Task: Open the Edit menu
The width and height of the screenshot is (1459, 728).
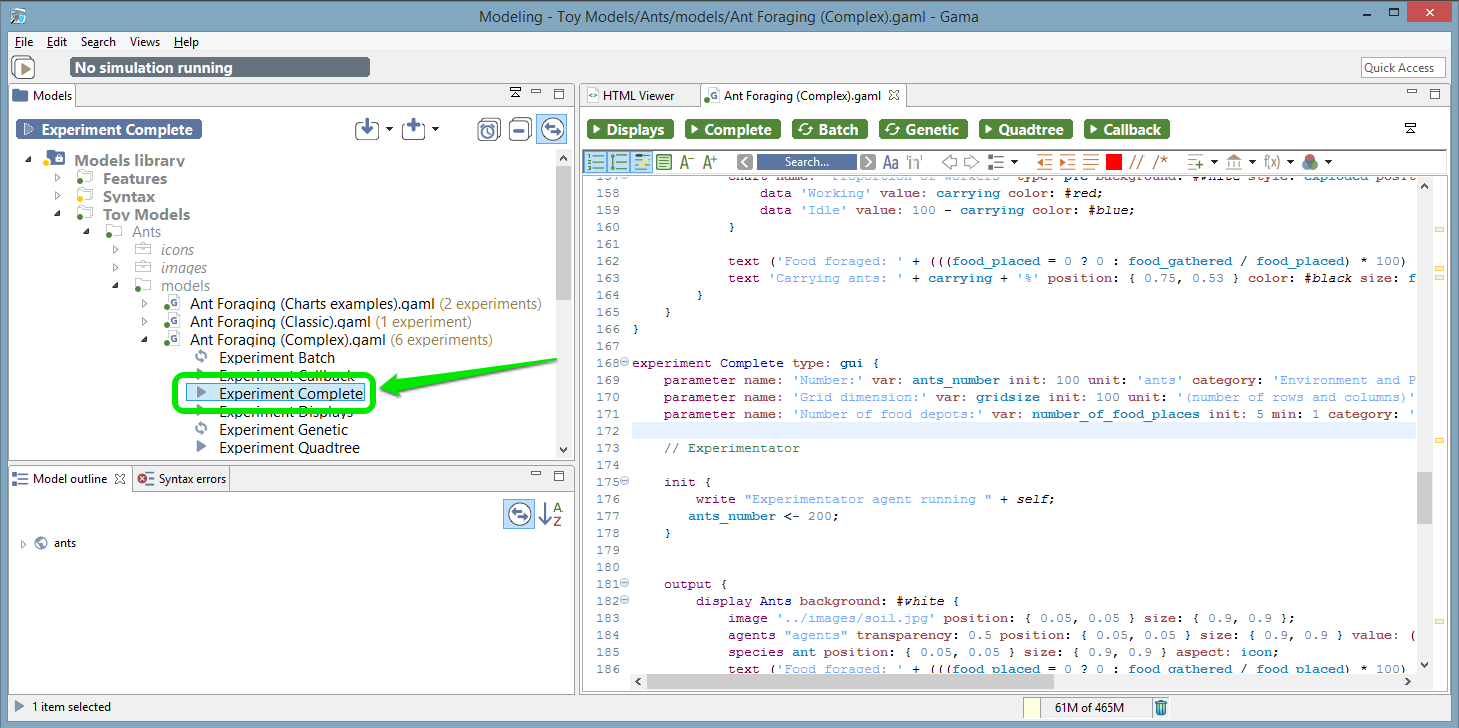Action: click(57, 42)
